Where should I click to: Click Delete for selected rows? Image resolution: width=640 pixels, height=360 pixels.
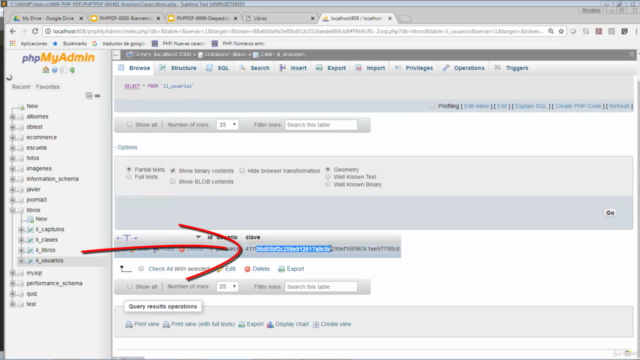click(257, 269)
